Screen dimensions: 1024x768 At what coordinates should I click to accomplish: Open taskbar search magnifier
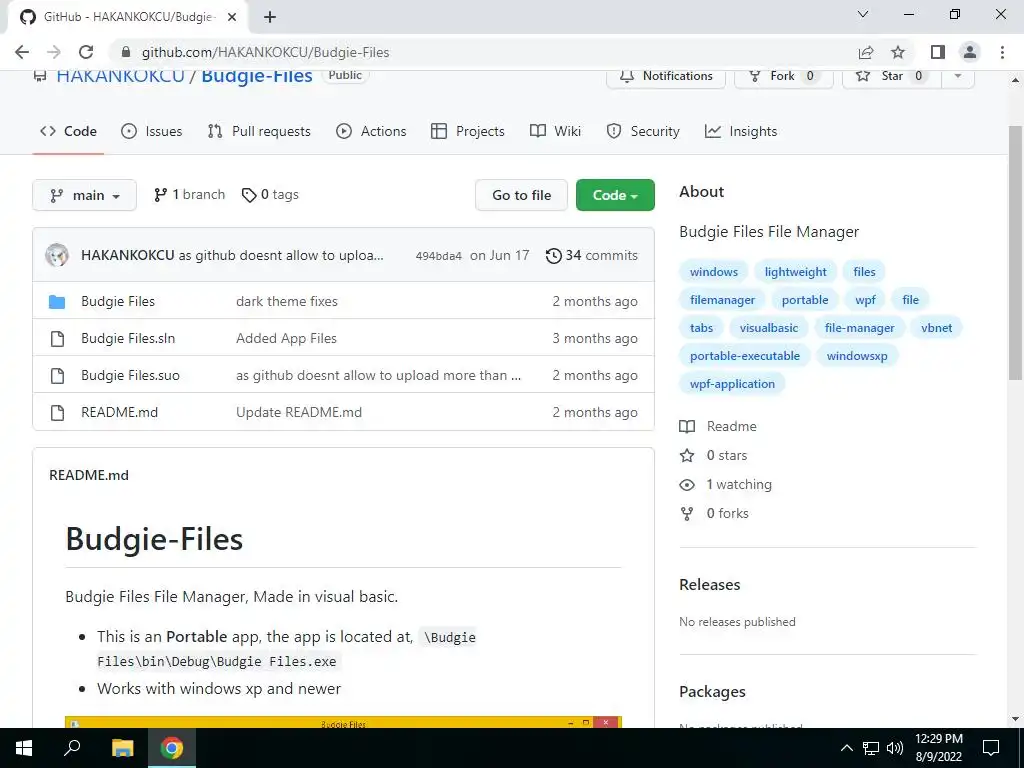click(72, 748)
